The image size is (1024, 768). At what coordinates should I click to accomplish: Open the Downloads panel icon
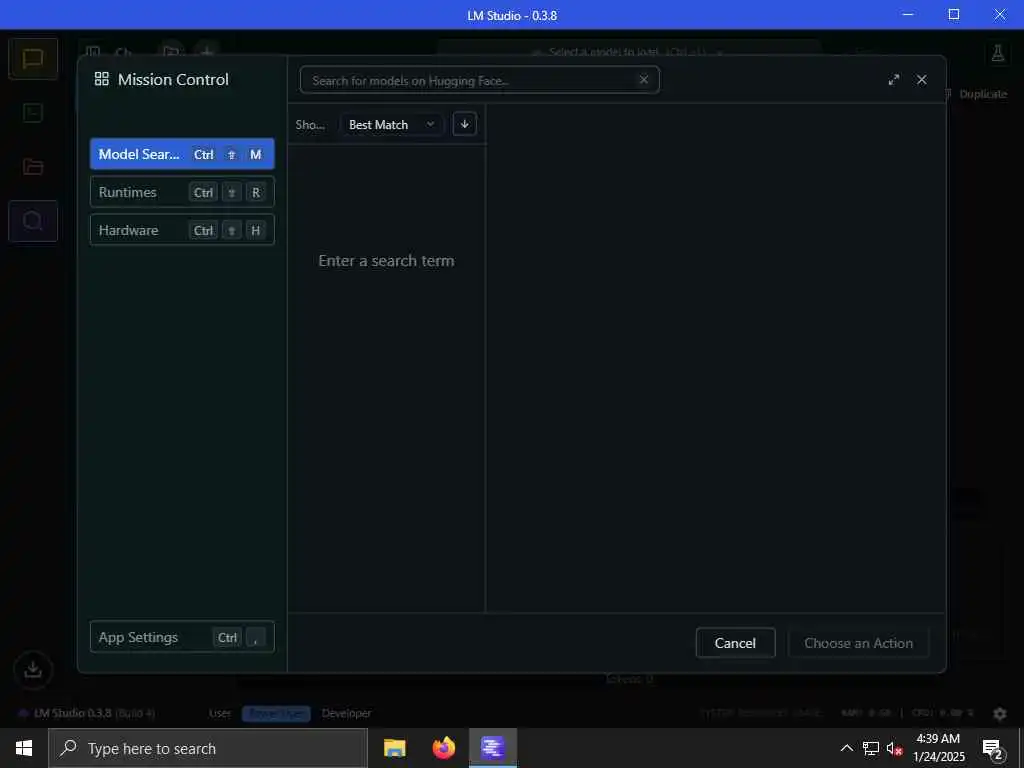pyautogui.click(x=33, y=669)
